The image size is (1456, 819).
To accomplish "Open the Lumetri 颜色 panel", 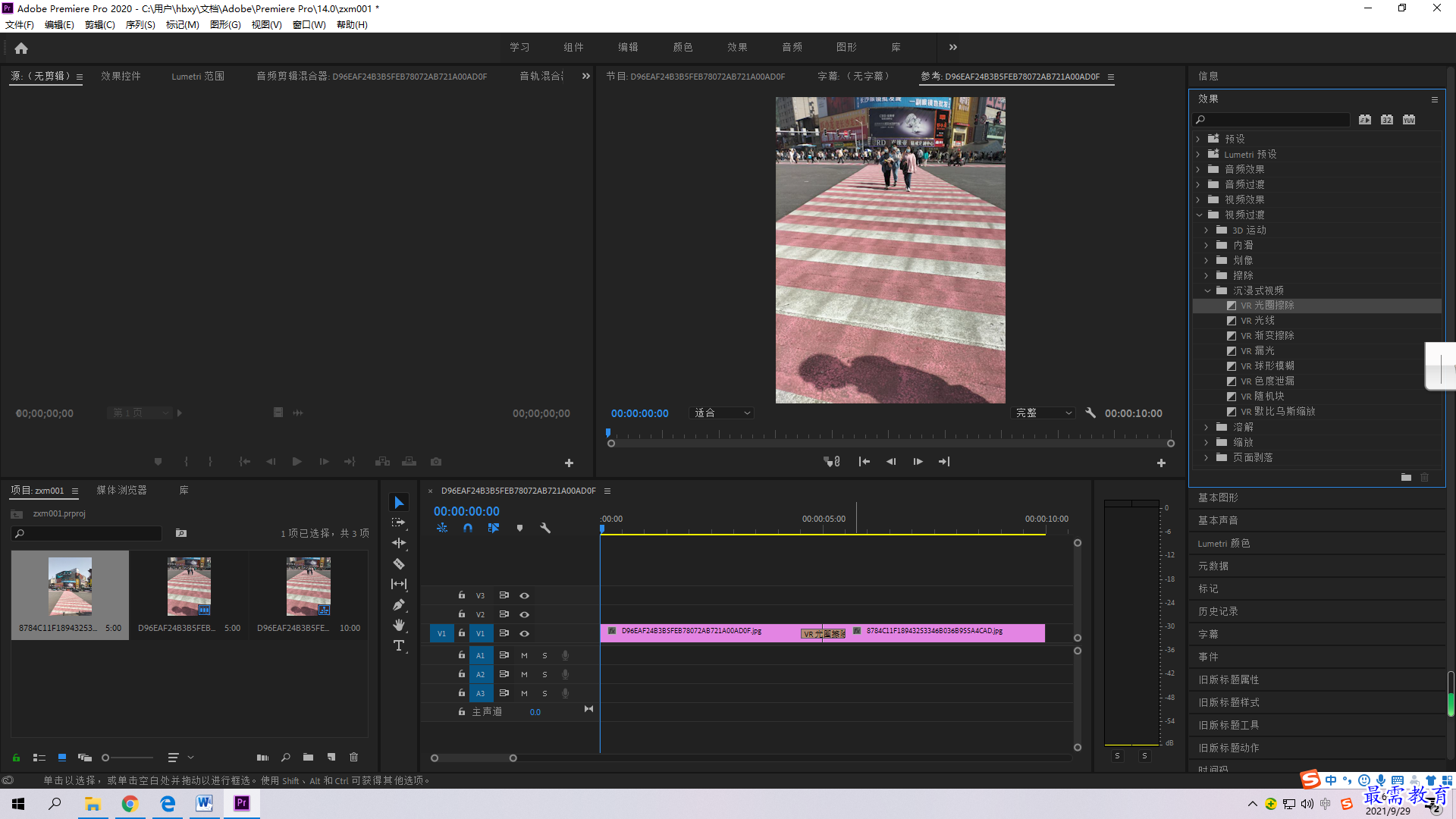I will pos(1223,543).
